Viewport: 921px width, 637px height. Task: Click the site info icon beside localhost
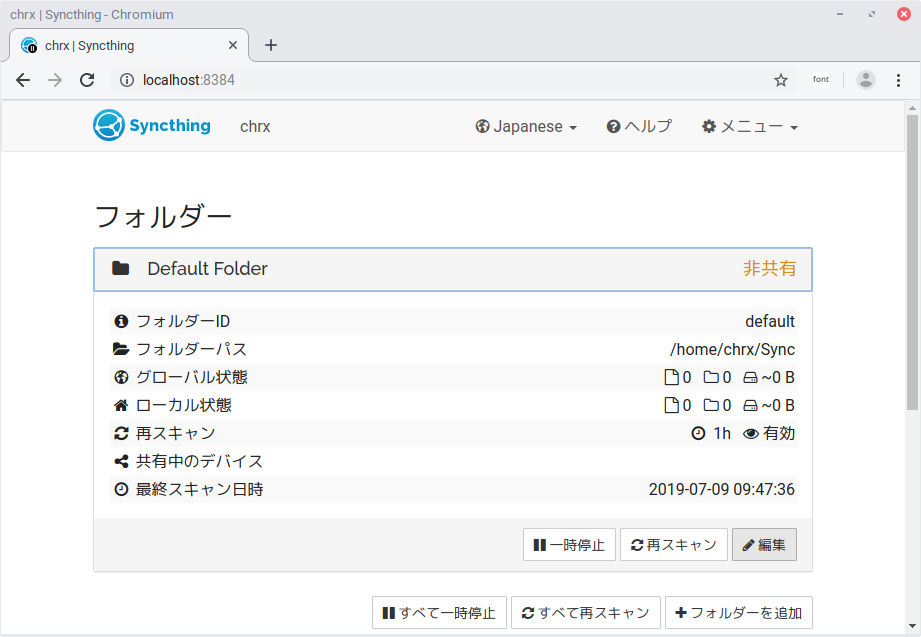(127, 80)
